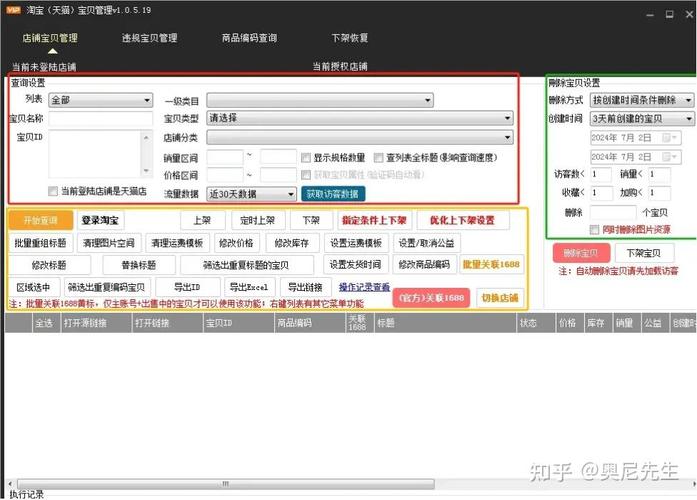Viewport: 697px width, 500px height.
Task: Click 获取访客数据 button
Action: pos(333,194)
